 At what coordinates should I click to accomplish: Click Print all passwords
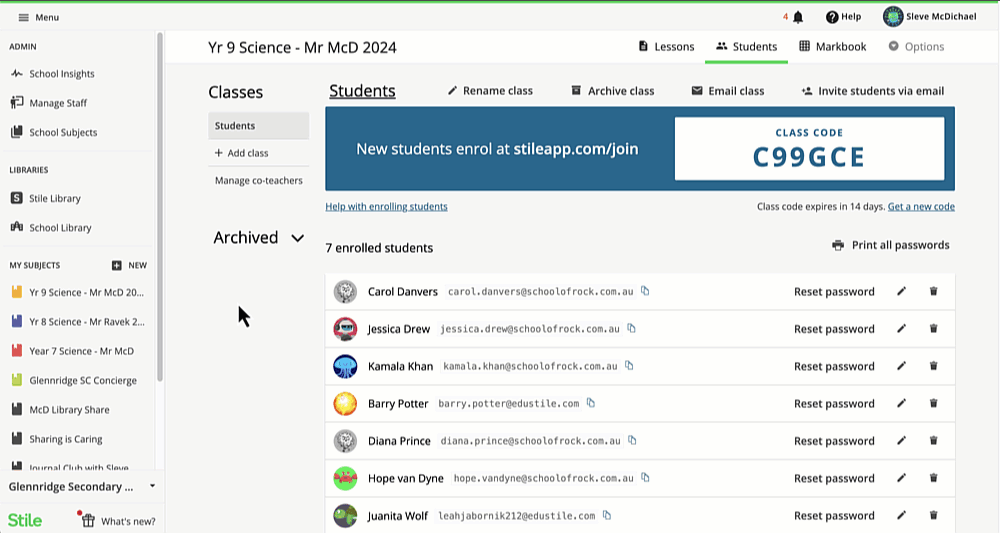[890, 245]
